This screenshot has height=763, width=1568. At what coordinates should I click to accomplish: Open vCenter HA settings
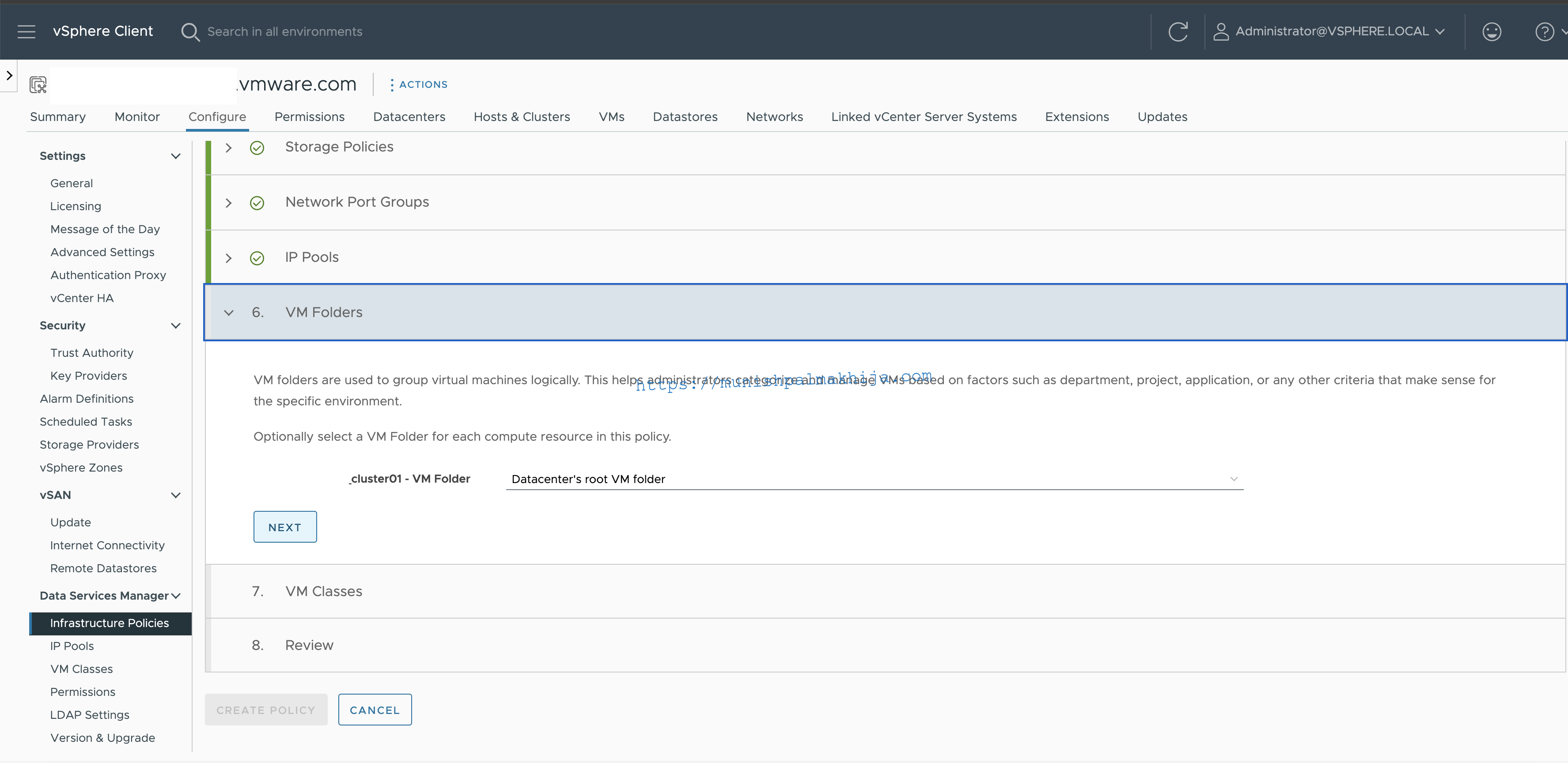pyautogui.click(x=82, y=298)
